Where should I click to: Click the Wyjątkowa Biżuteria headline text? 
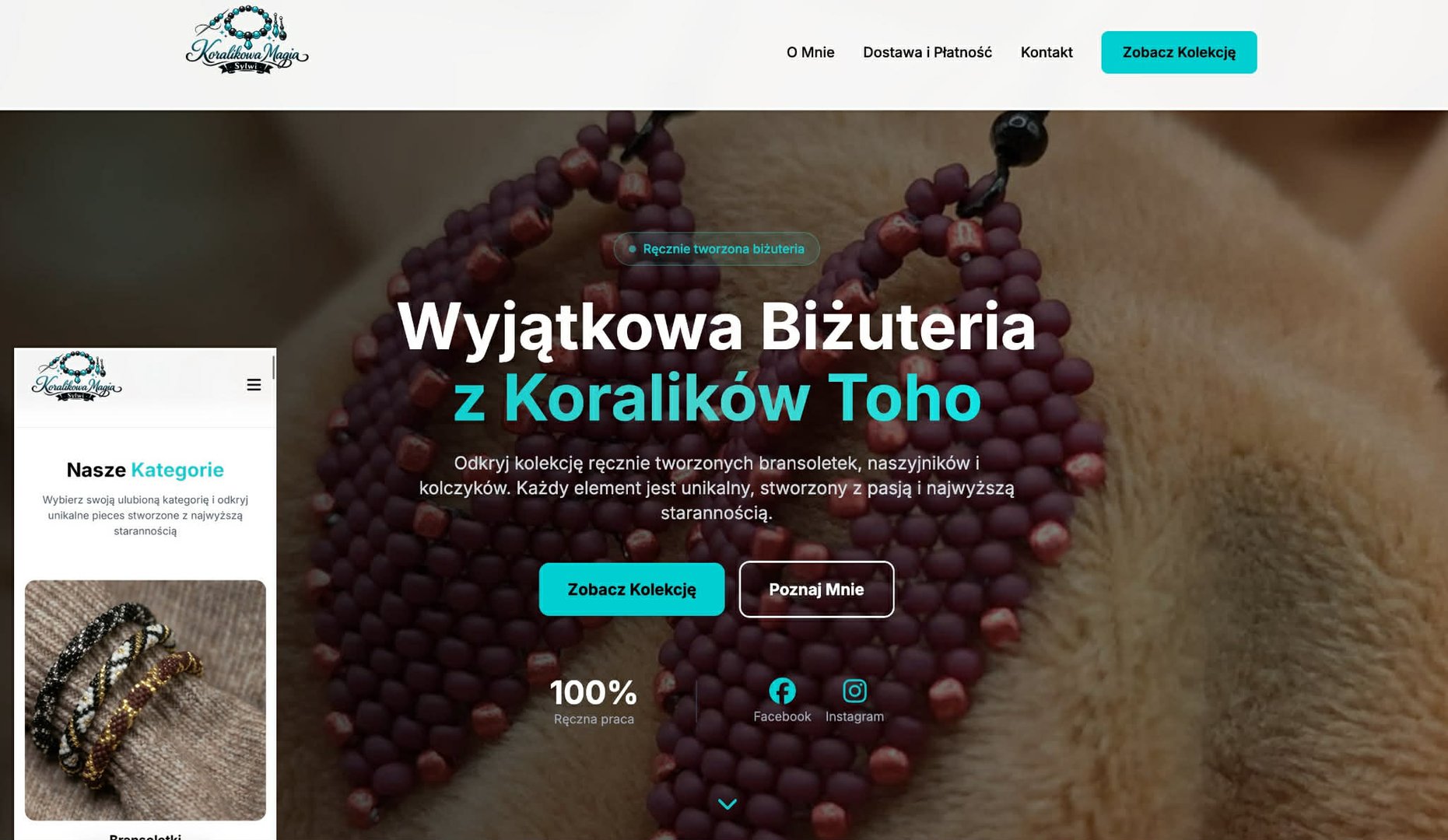717,327
